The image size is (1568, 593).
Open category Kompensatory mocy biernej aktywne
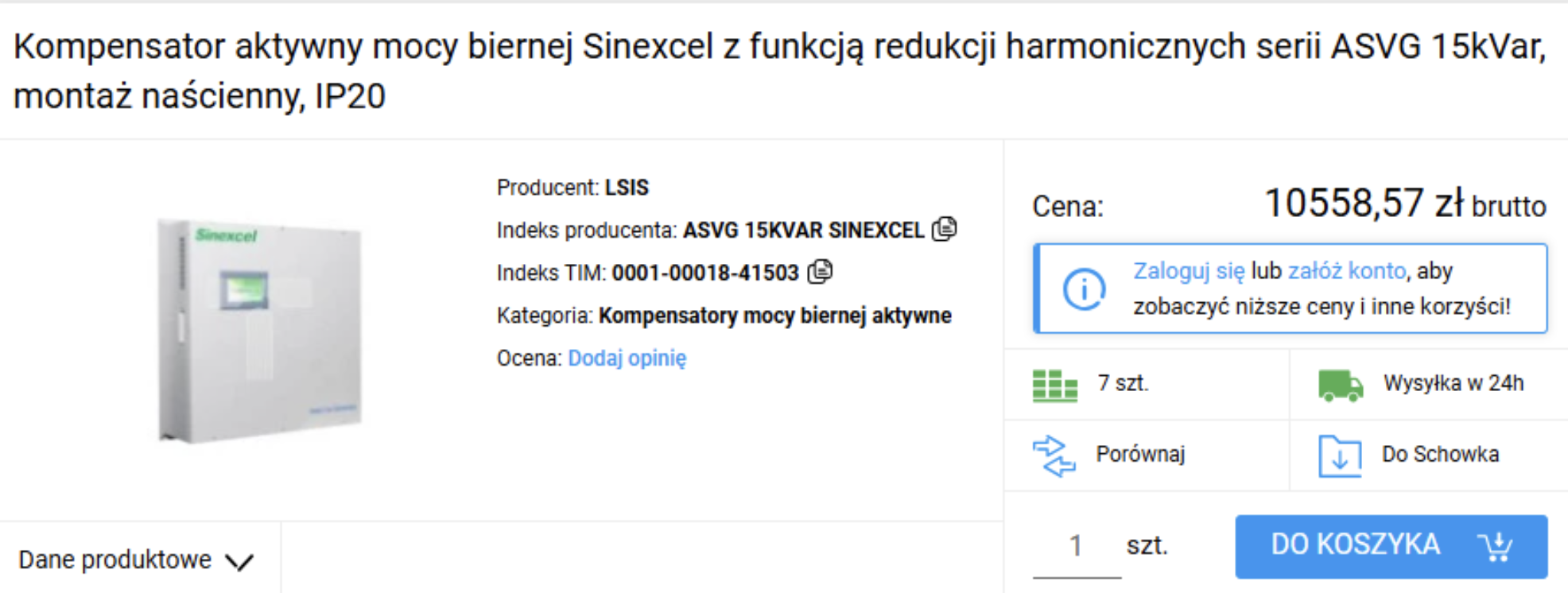click(x=774, y=316)
